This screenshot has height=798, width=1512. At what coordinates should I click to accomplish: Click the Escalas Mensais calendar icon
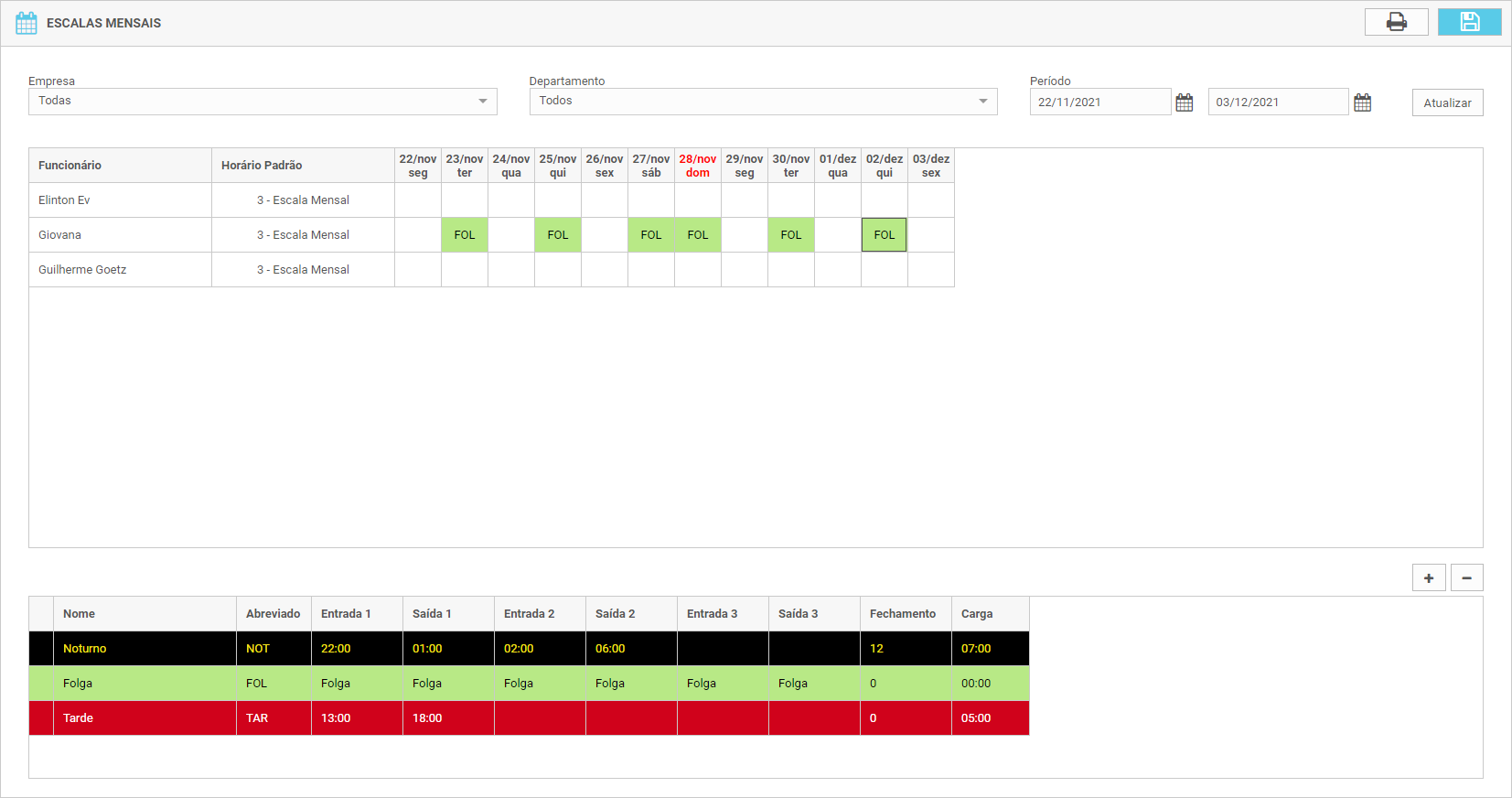(27, 23)
